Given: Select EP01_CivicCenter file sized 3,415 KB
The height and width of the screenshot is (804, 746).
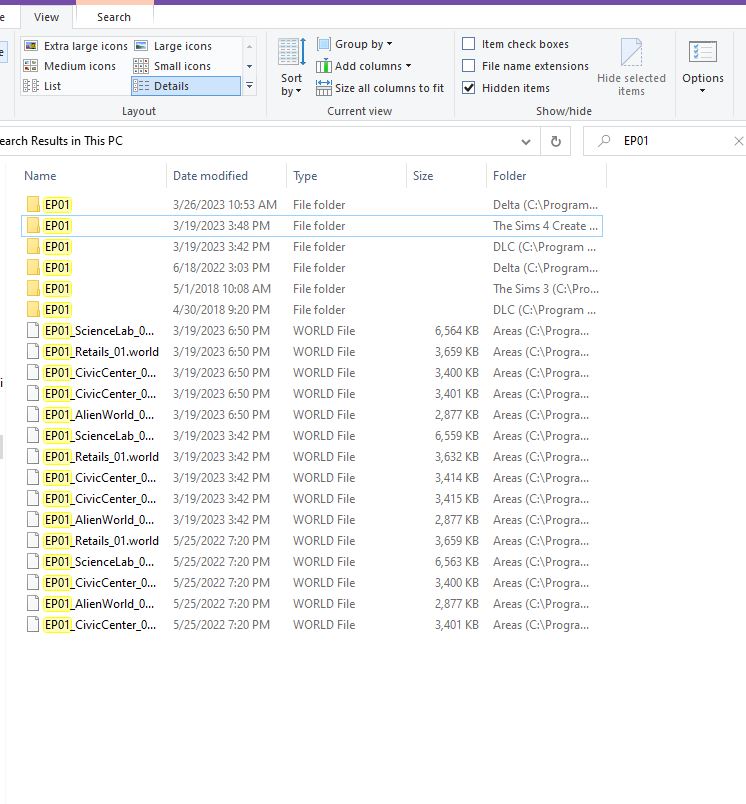Looking at the screenshot, I should (x=312, y=499).
